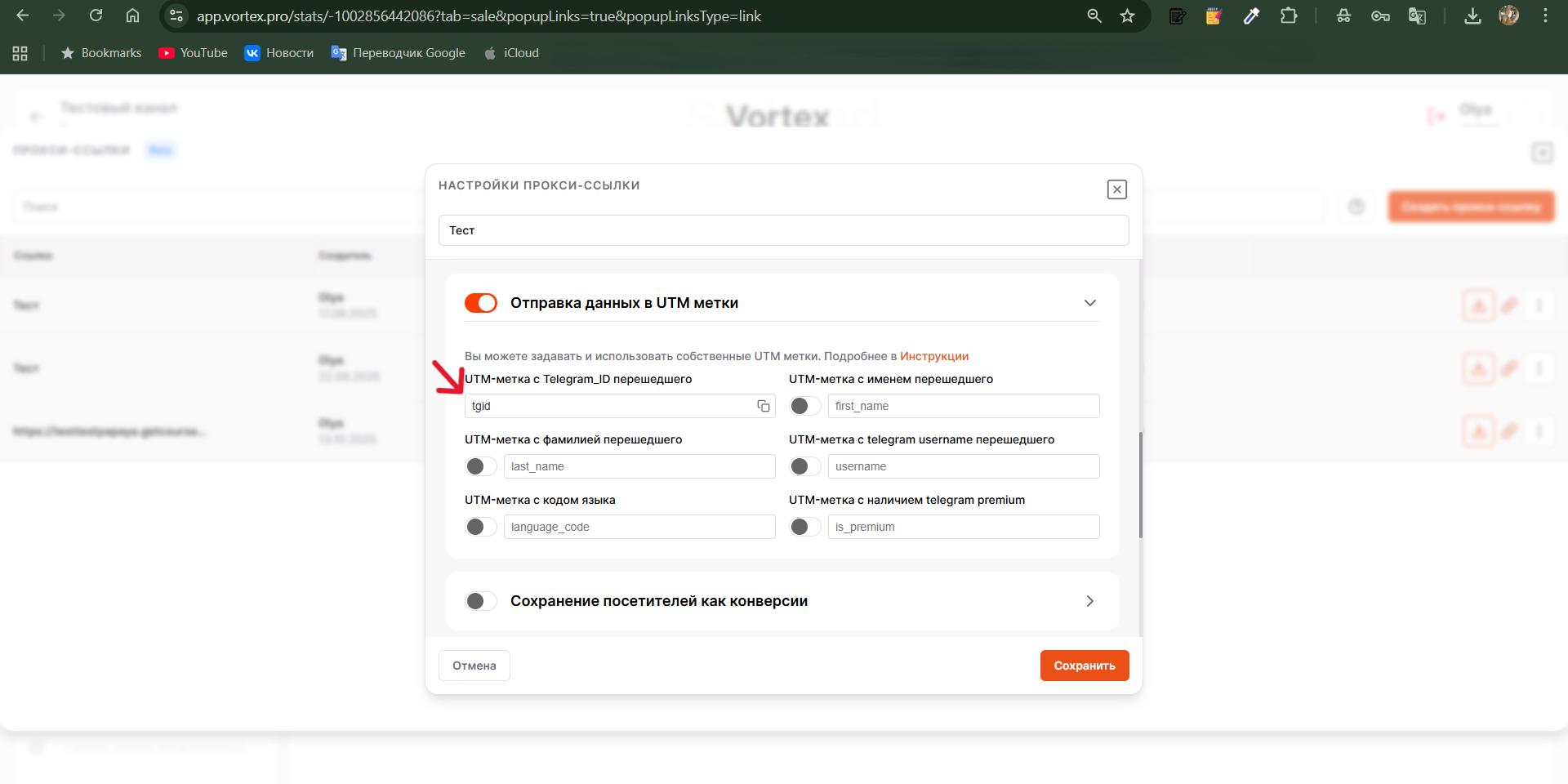This screenshot has width=1568, height=784.
Task: Open the browser three-dot menu
Action: click(1546, 16)
